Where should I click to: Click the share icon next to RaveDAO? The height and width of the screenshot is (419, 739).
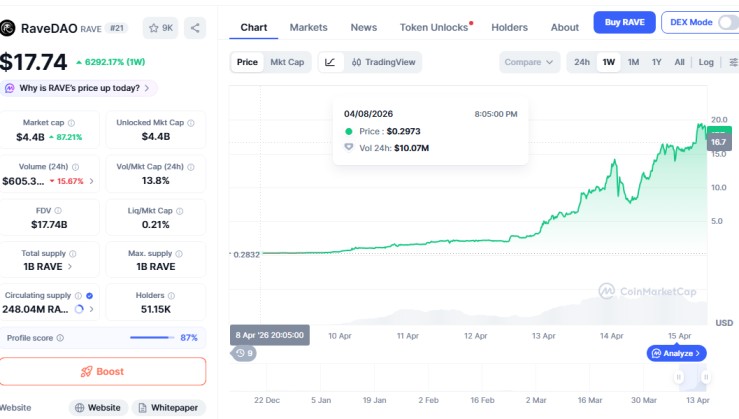(195, 28)
